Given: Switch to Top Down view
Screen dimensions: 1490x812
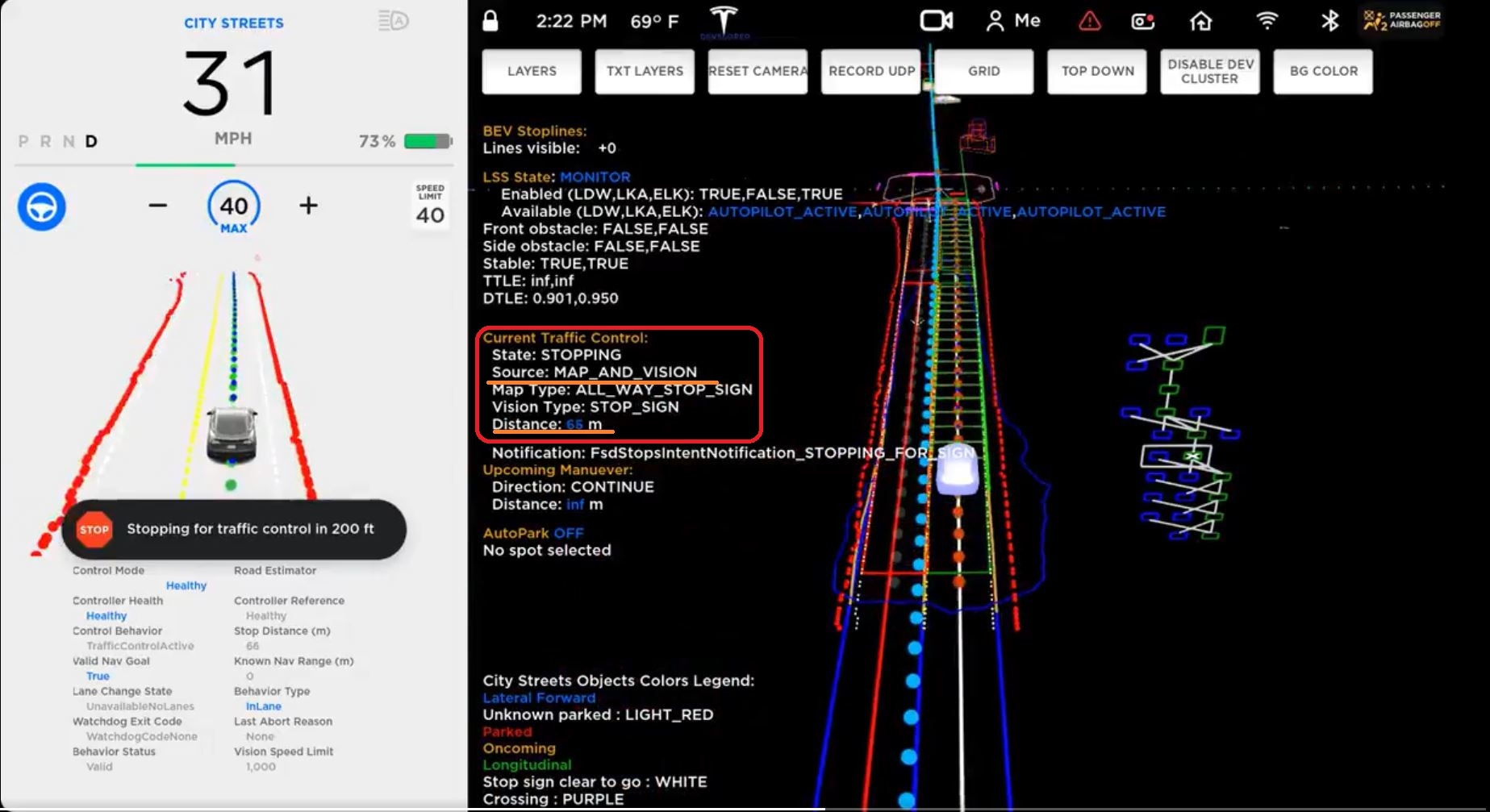Looking at the screenshot, I should pyautogui.click(x=1097, y=71).
